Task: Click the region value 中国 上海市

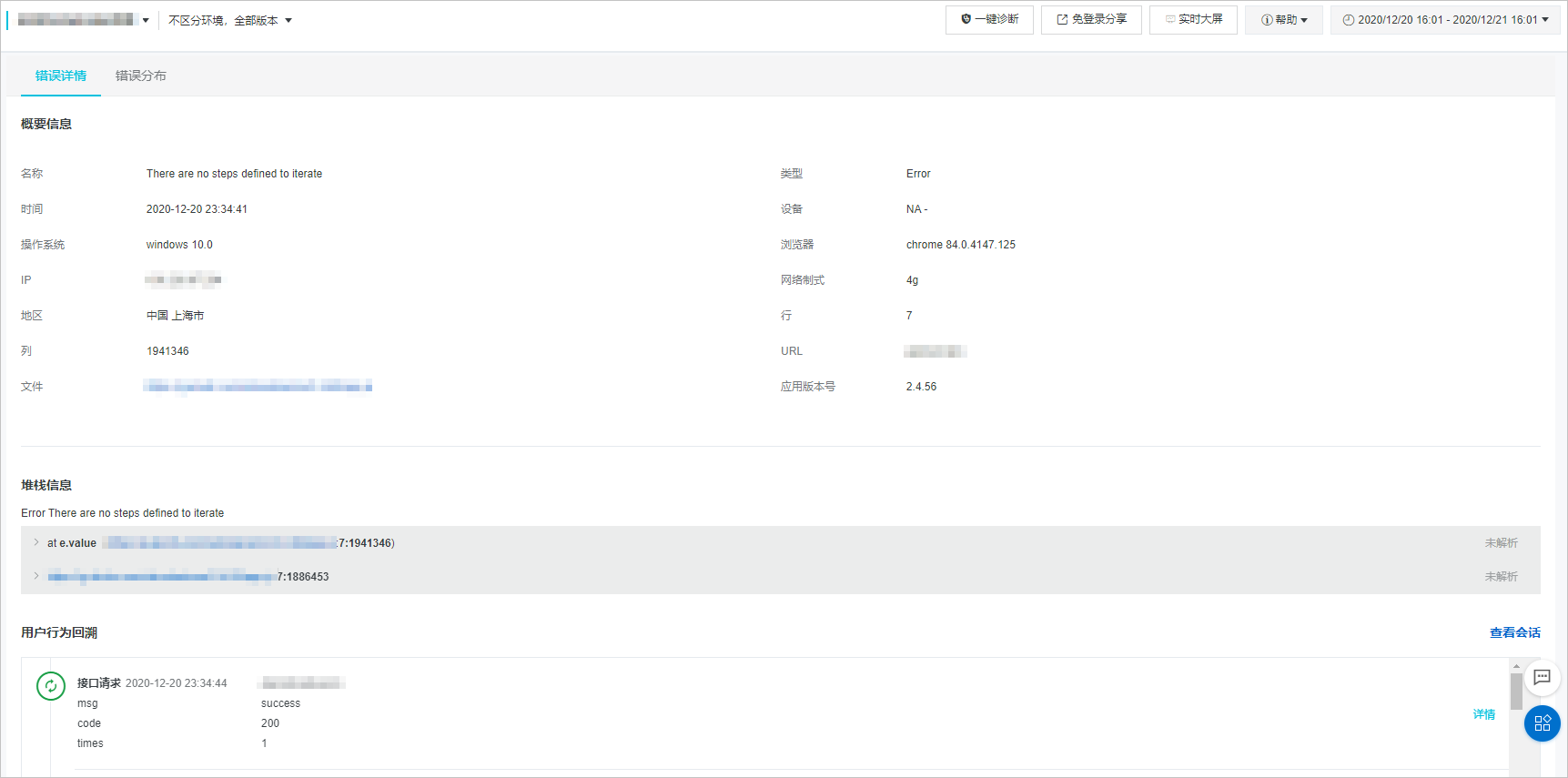Action: click(175, 316)
